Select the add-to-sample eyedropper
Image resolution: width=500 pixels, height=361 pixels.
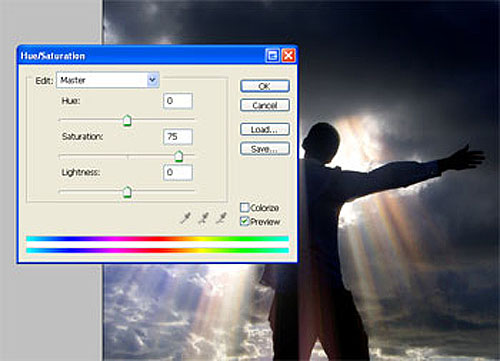204,218
